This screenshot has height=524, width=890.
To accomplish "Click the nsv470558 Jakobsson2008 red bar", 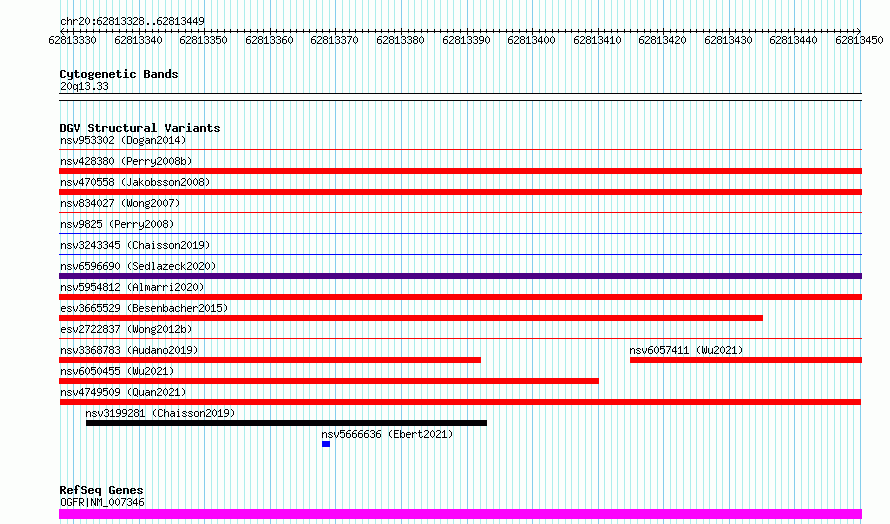I will tap(460, 192).
